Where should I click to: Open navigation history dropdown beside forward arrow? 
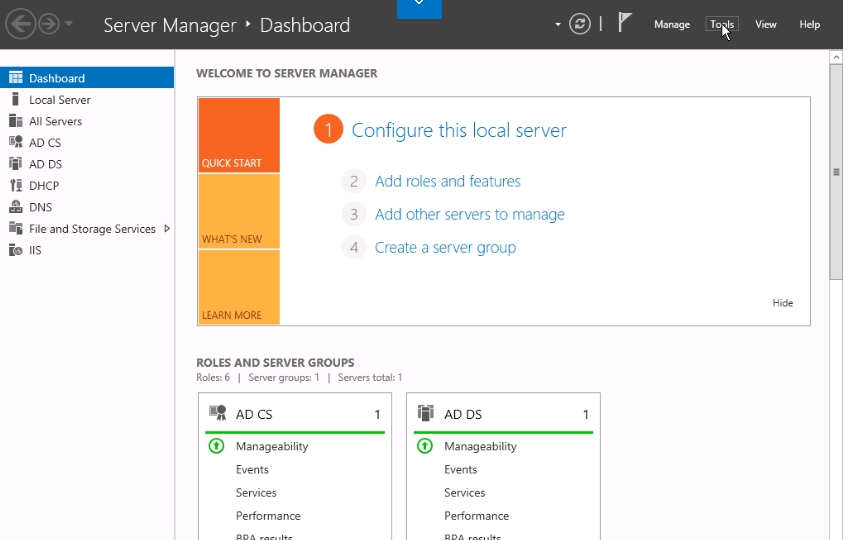tap(69, 23)
